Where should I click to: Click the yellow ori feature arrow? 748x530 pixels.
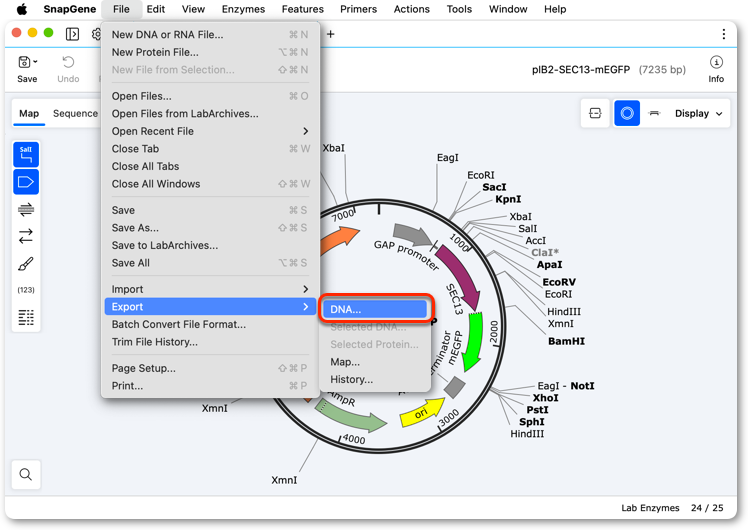(x=421, y=413)
